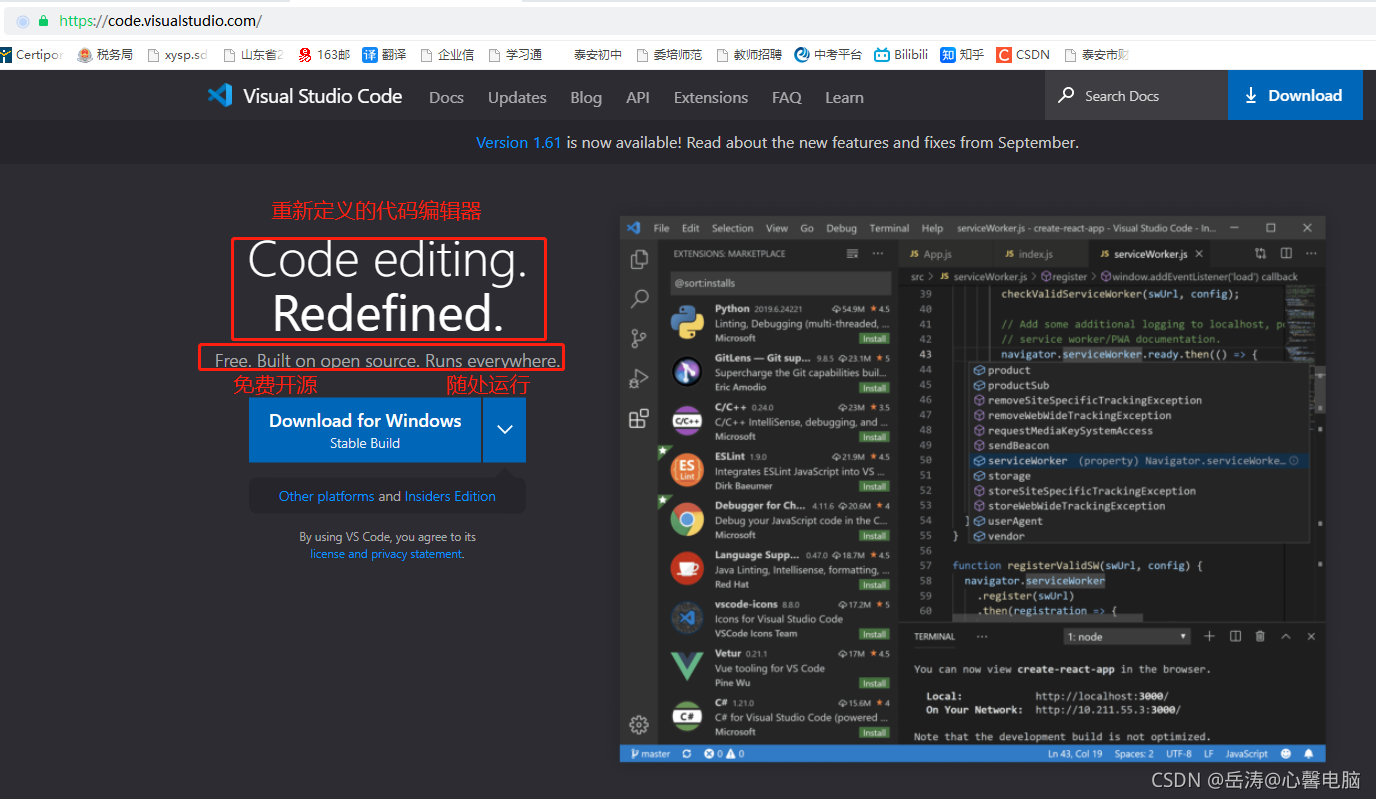Install the ESLint extension
Image resolution: width=1376 pixels, height=799 pixels.
[x=875, y=486]
